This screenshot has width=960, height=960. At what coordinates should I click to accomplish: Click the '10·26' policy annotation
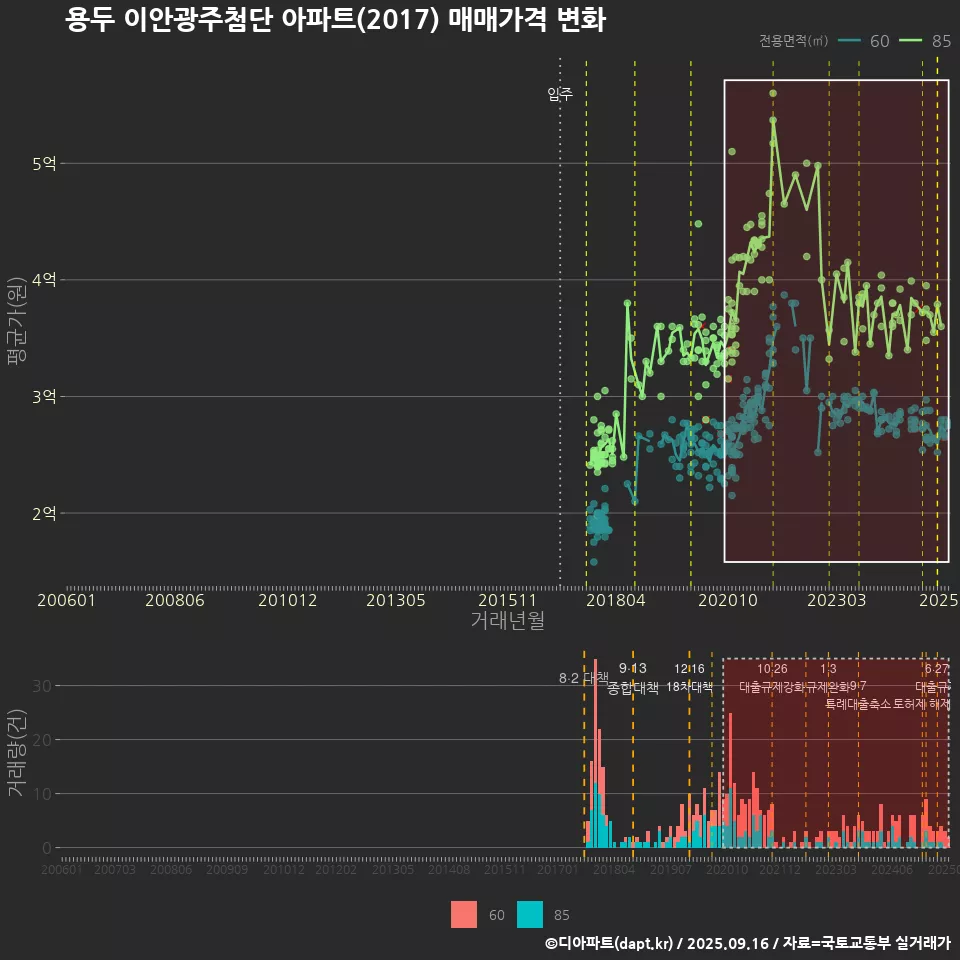772,668
